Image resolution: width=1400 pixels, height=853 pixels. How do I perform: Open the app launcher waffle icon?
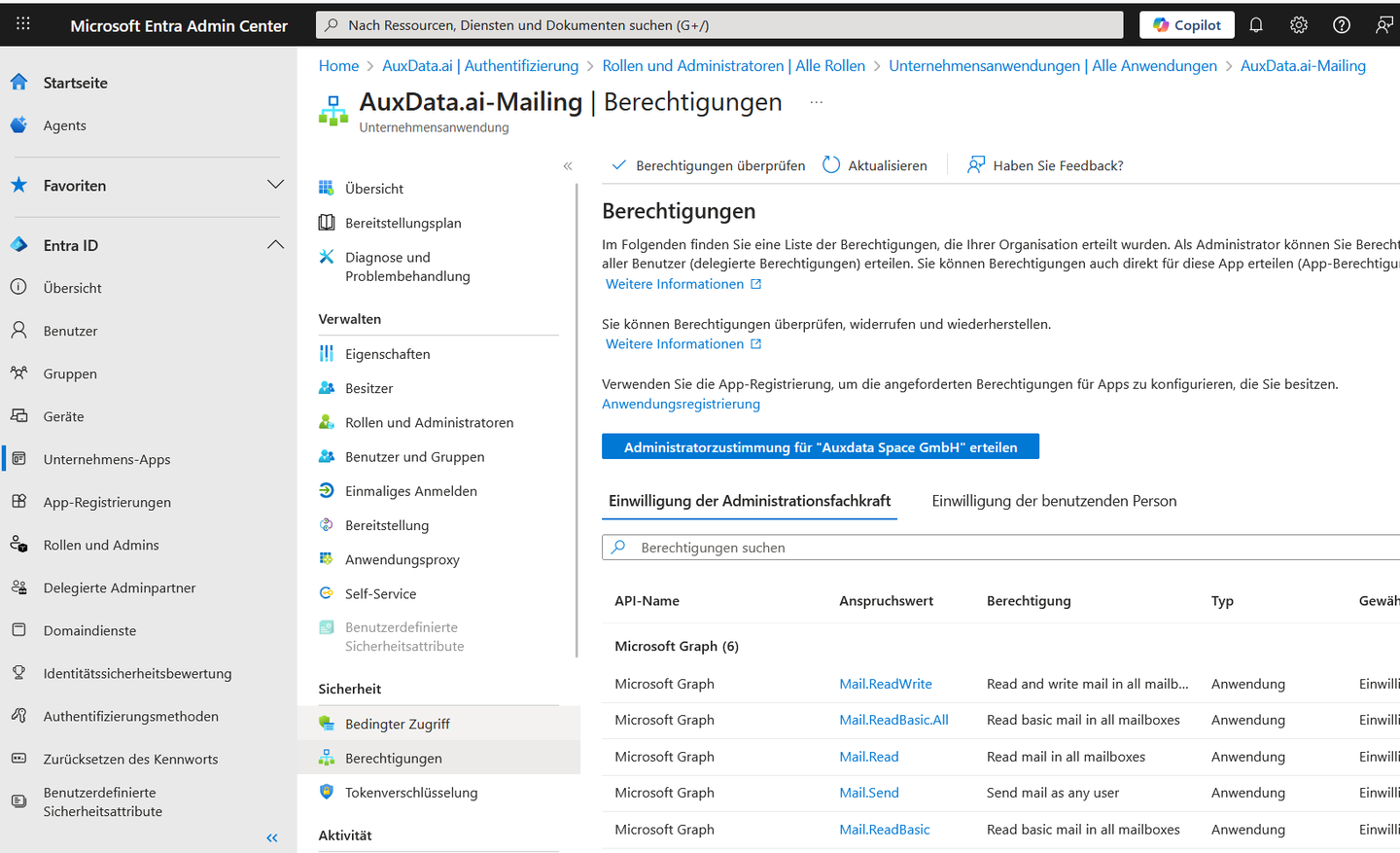coord(23,24)
